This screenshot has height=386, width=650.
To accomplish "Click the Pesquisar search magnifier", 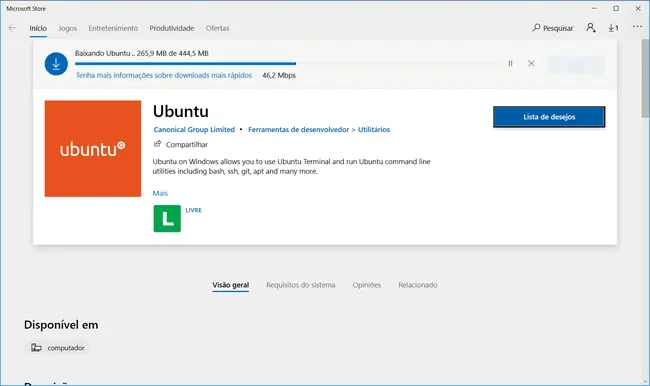I will 536,28.
